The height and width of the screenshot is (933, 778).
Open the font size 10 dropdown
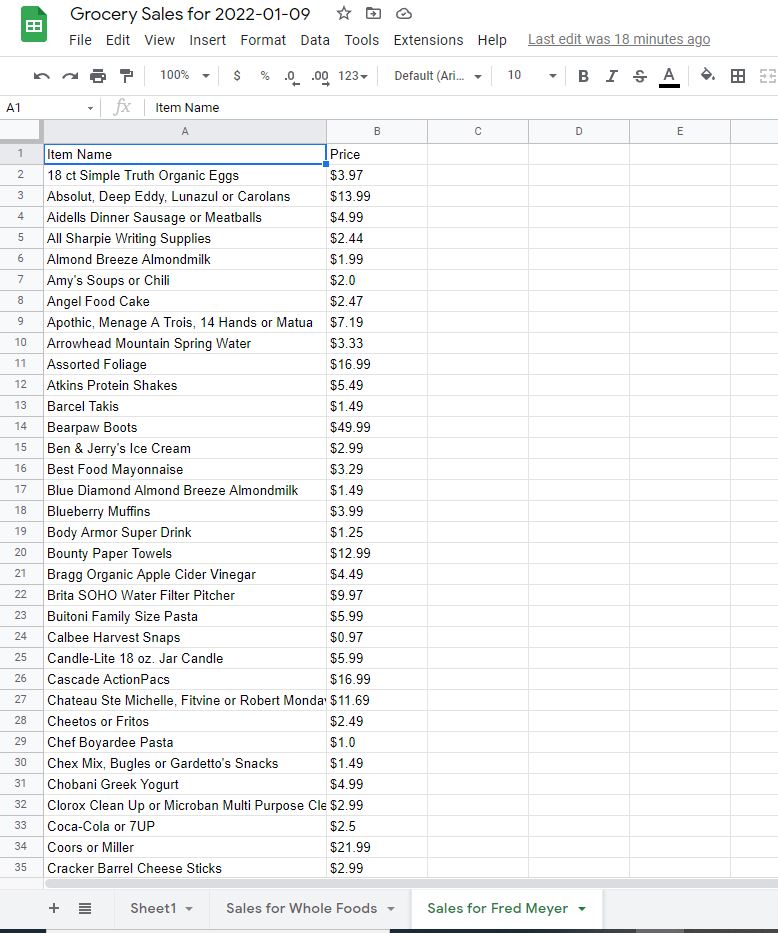point(531,76)
